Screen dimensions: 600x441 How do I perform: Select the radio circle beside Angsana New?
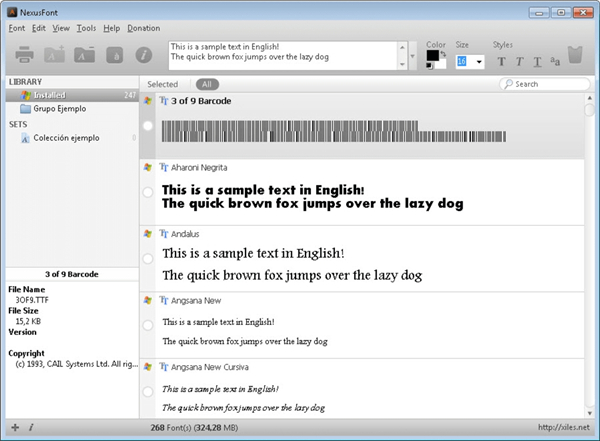(x=148, y=323)
